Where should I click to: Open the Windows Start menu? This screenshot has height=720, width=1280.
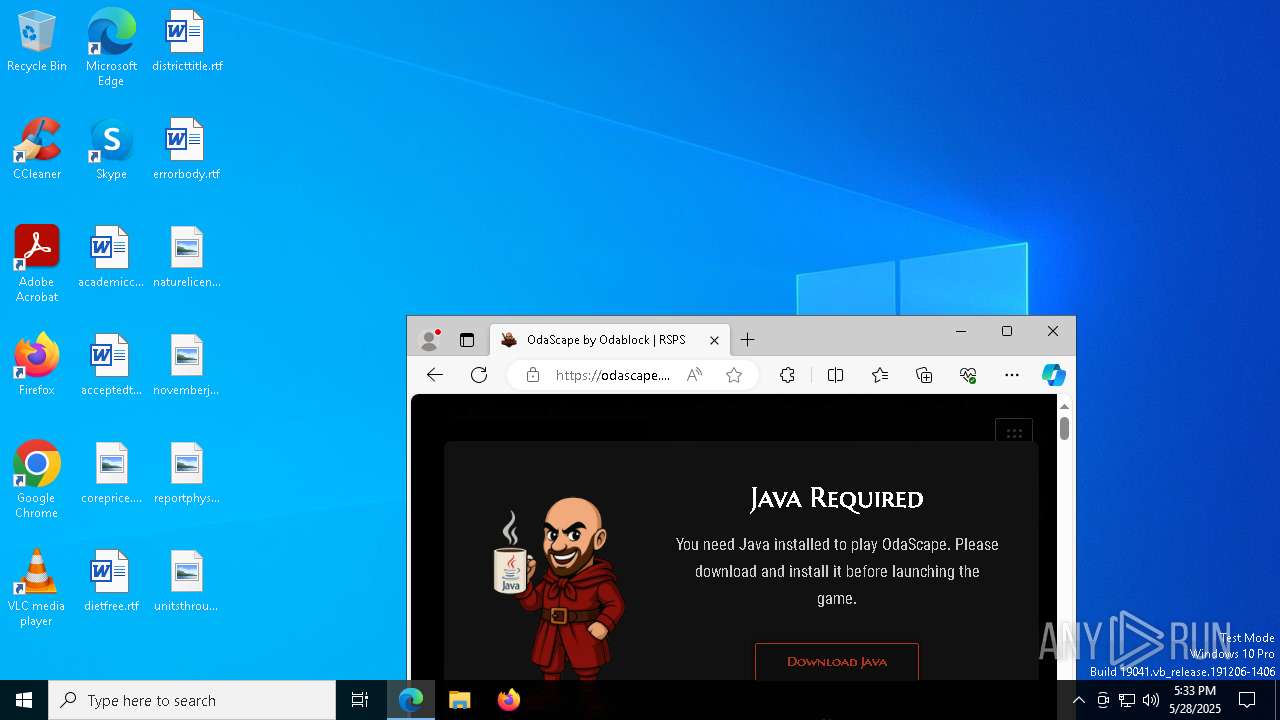[x=24, y=700]
